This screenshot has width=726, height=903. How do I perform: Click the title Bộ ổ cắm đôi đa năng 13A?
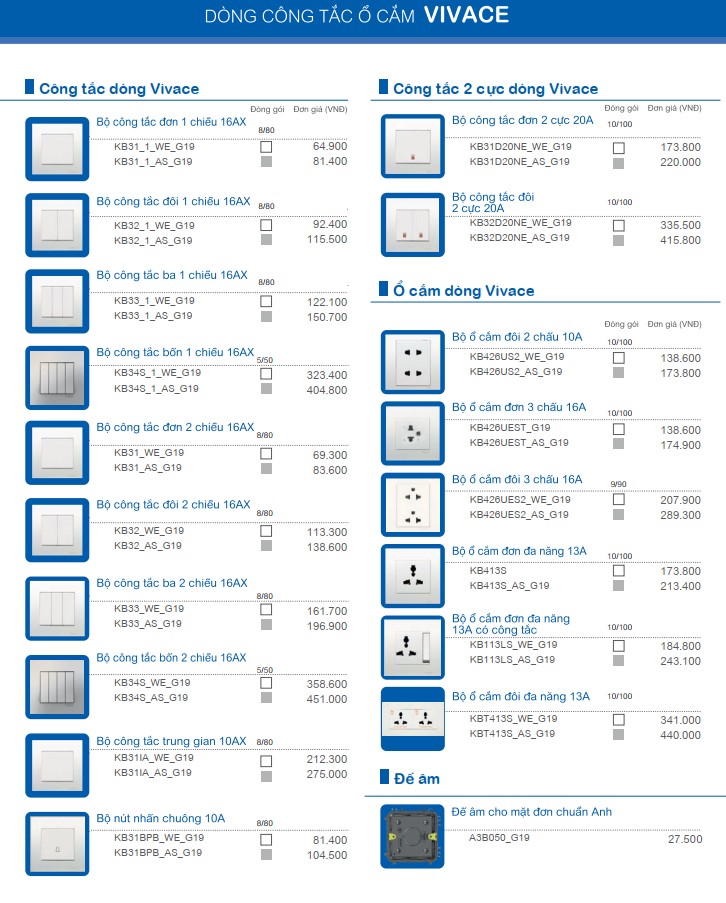(x=520, y=696)
